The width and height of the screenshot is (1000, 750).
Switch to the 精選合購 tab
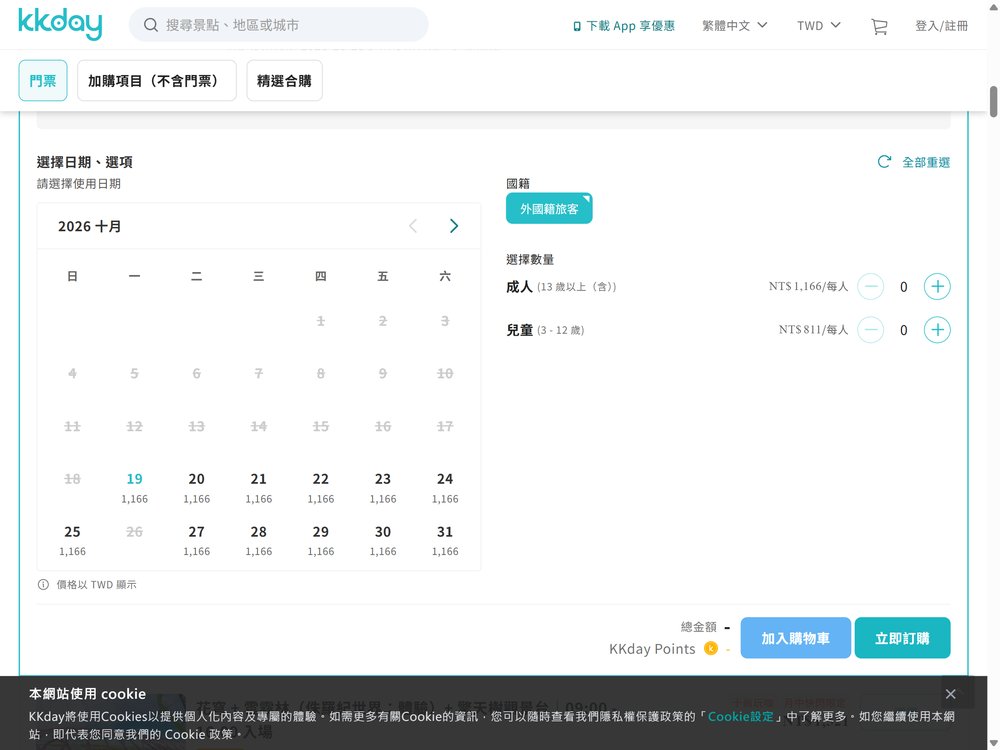point(284,80)
